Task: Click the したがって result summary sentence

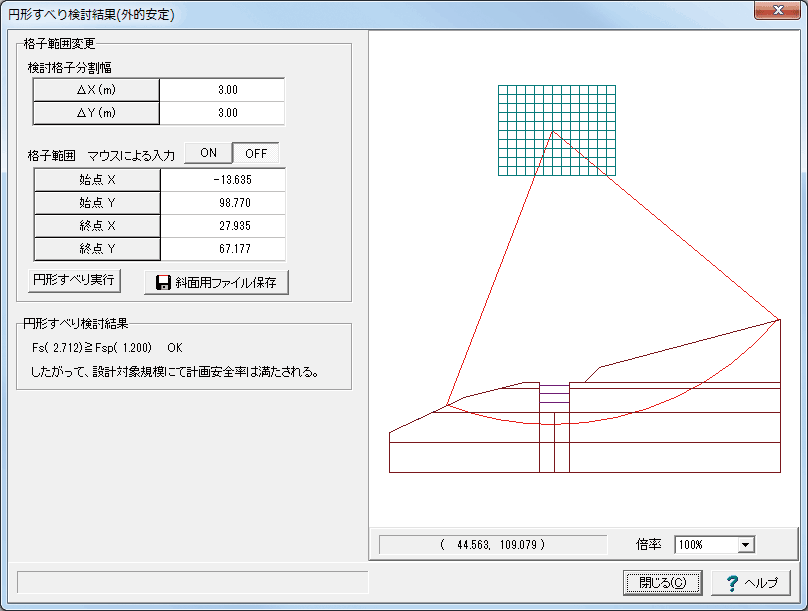Action: [x=175, y=371]
